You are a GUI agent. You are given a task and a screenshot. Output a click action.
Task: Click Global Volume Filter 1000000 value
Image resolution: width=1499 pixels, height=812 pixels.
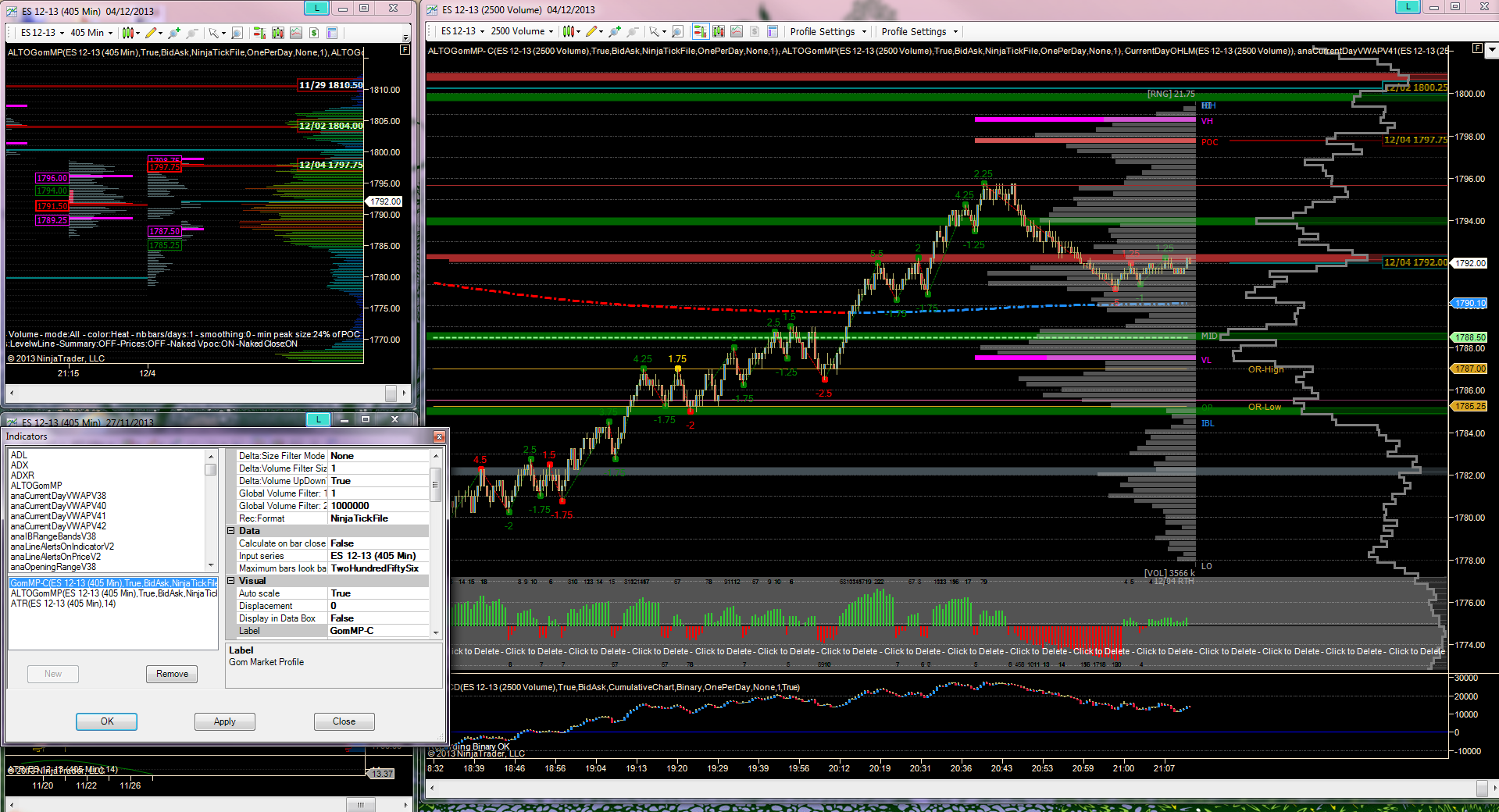coord(378,506)
